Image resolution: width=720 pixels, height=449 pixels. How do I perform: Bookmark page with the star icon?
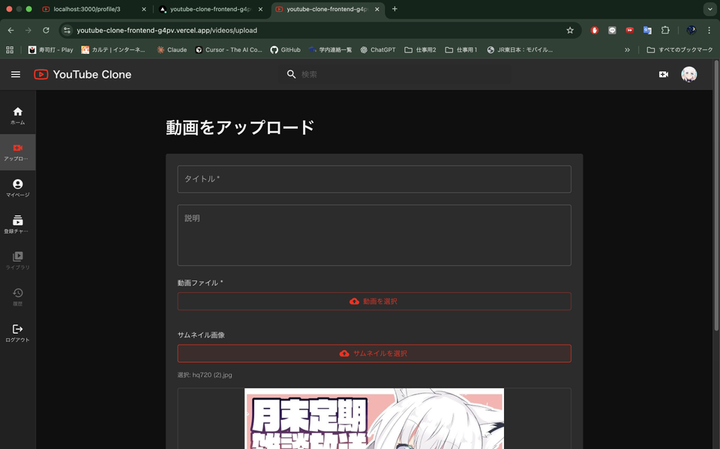click(x=570, y=30)
